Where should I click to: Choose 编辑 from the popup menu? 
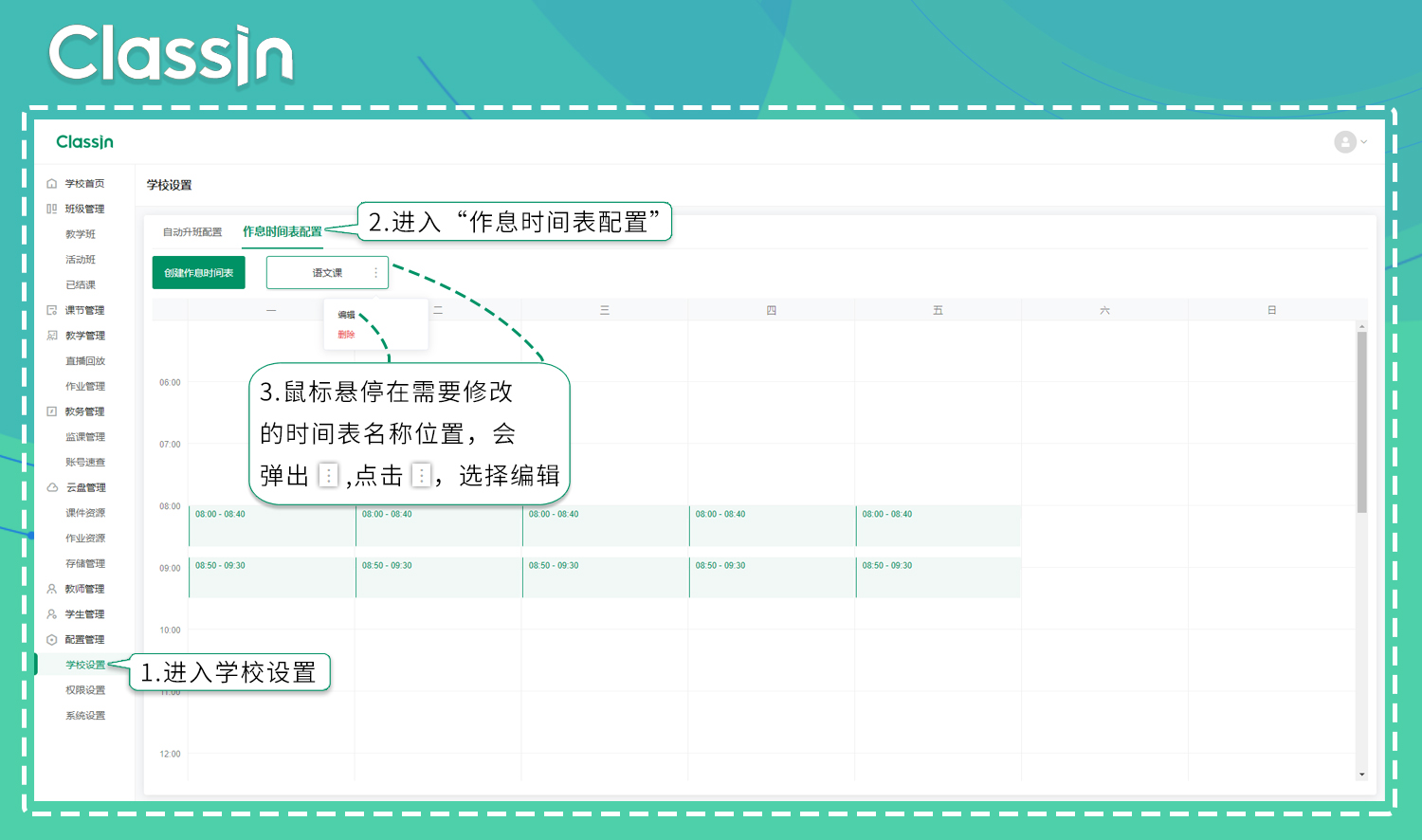click(x=346, y=315)
